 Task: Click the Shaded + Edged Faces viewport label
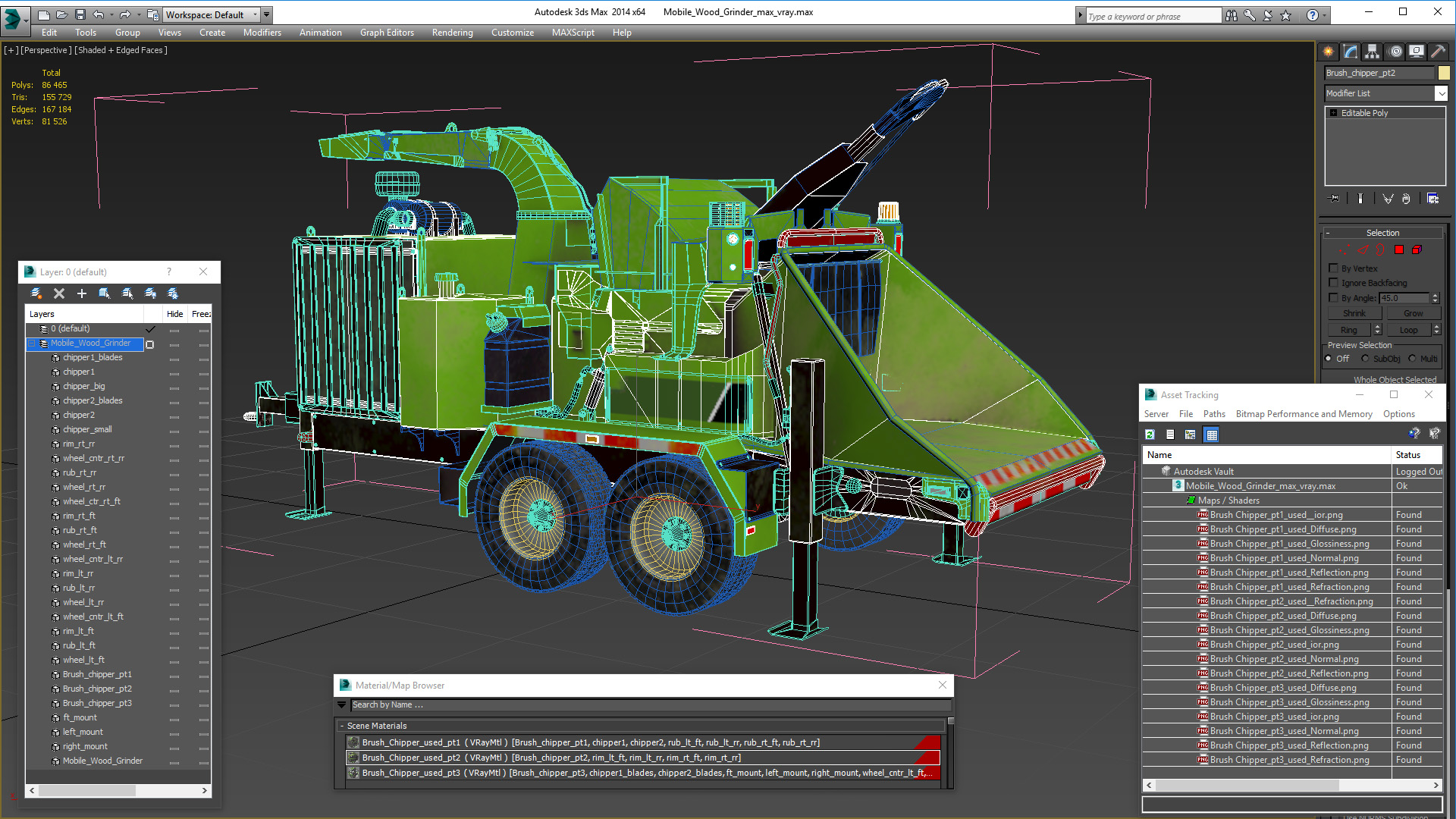[x=121, y=50]
